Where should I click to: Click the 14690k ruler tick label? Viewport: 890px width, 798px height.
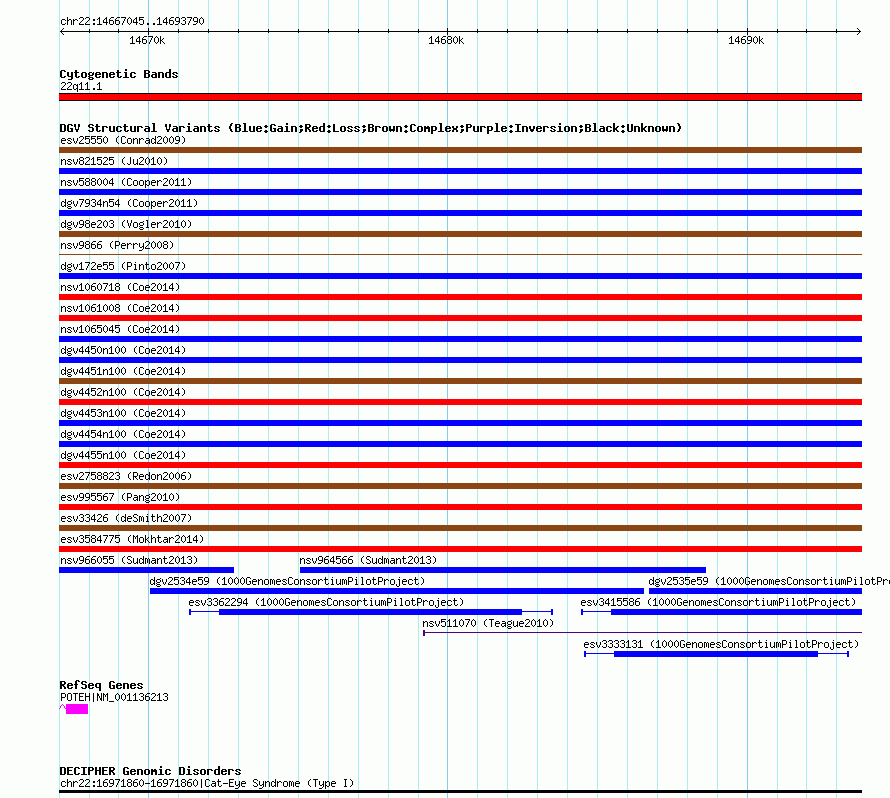(x=746, y=40)
